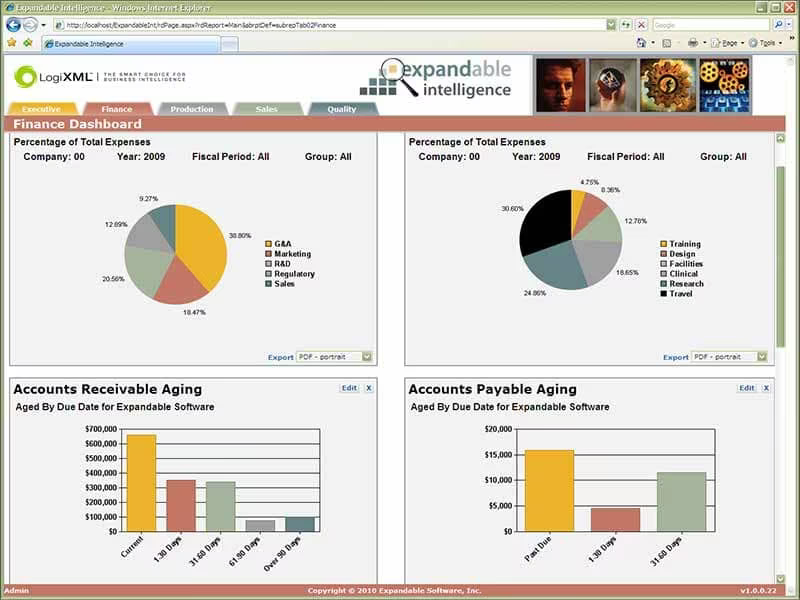Click the man's face thumbnail image
The width and height of the screenshot is (800, 600).
pos(561,85)
